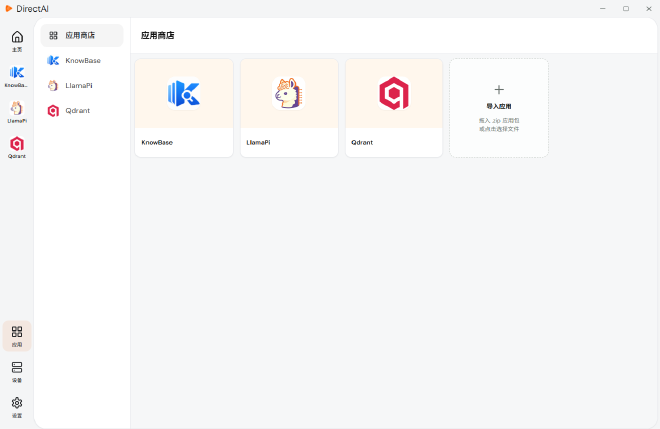Click the DirectAI logo in title bar
Image resolution: width=660 pixels, height=429 pixels.
(8, 8)
